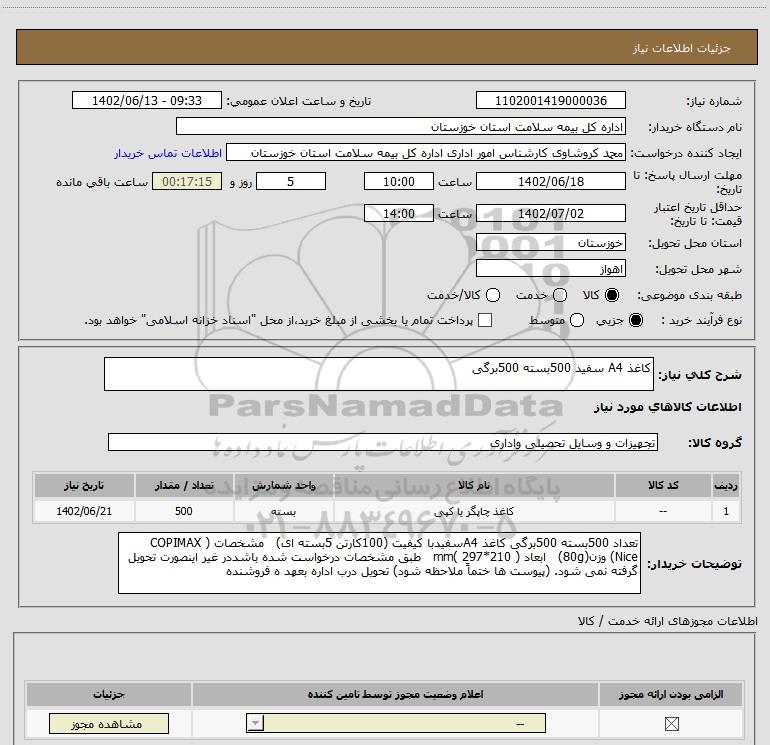Click the 'ردیف' column header

(x=726, y=485)
